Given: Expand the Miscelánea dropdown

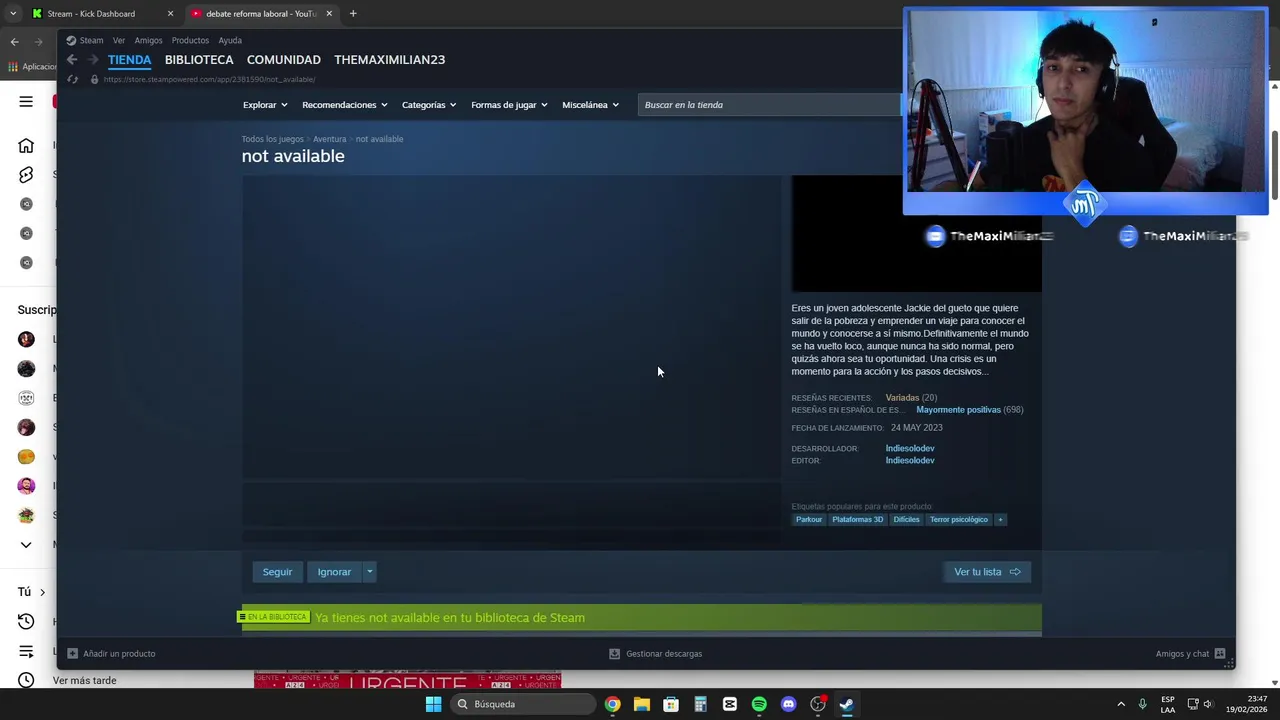Looking at the screenshot, I should [590, 105].
